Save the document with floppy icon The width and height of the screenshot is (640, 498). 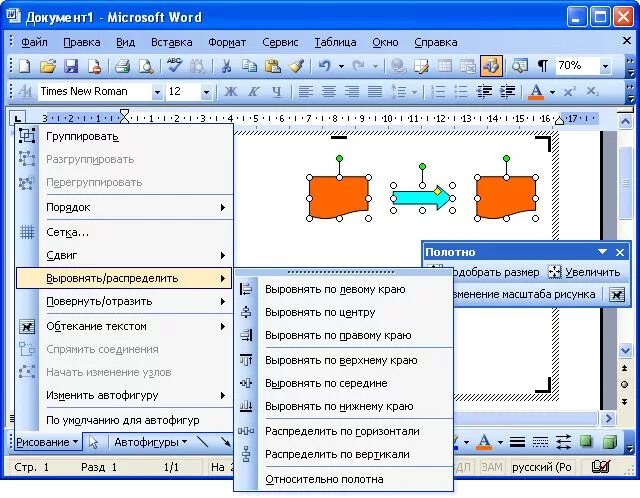coord(71,66)
